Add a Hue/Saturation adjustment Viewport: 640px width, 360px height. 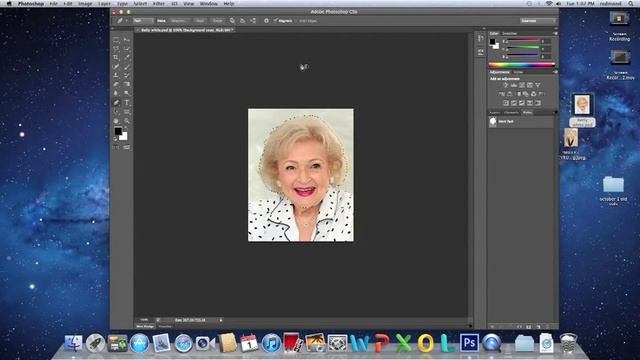(x=502, y=94)
